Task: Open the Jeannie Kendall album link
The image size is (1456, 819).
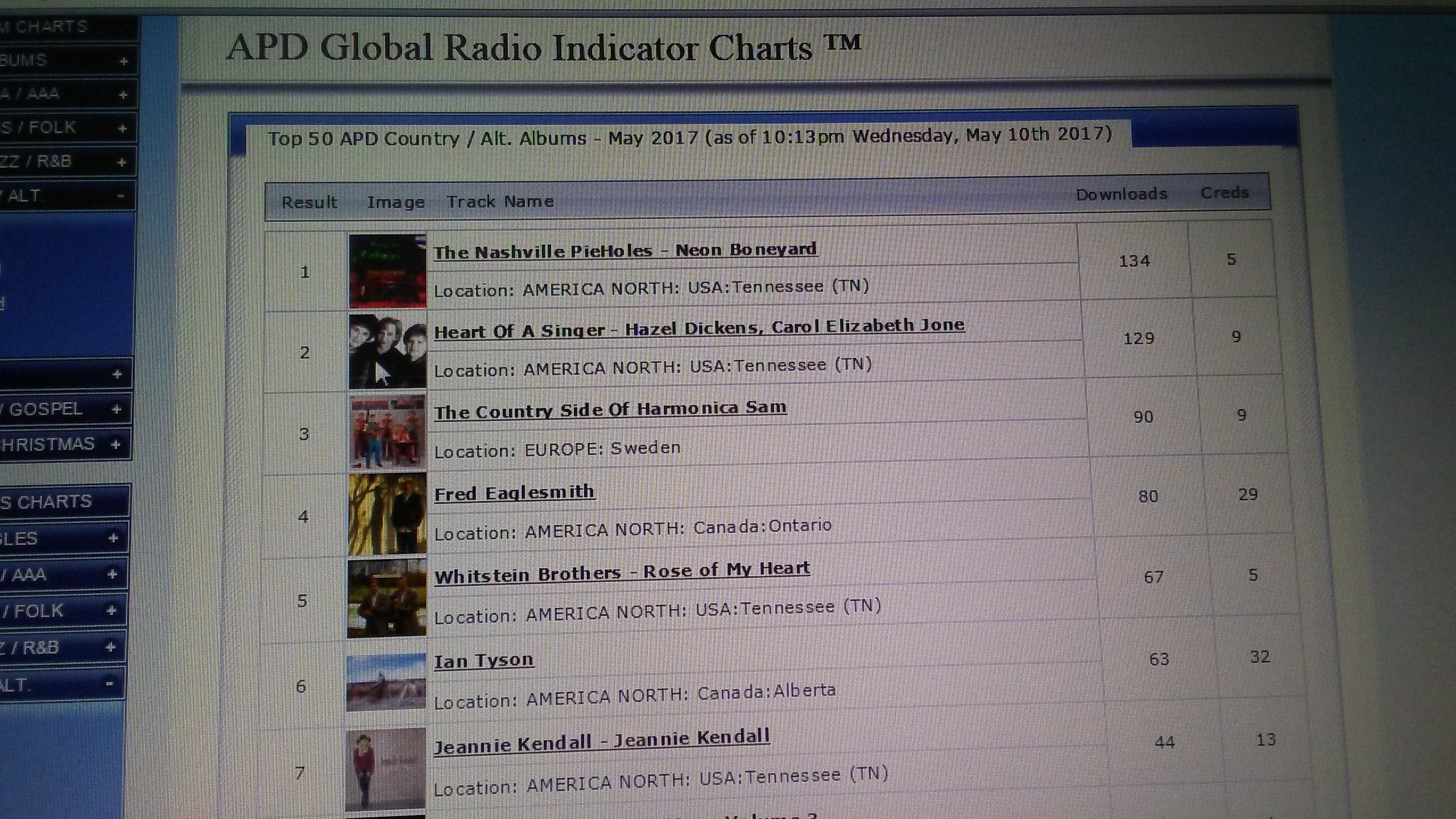Action: click(601, 741)
